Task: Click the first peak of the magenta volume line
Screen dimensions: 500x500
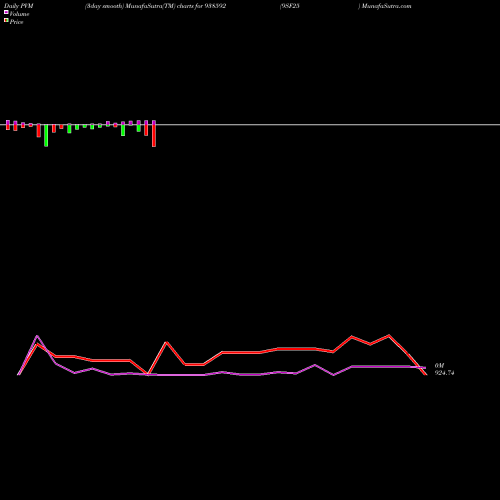Action: click(x=37, y=336)
